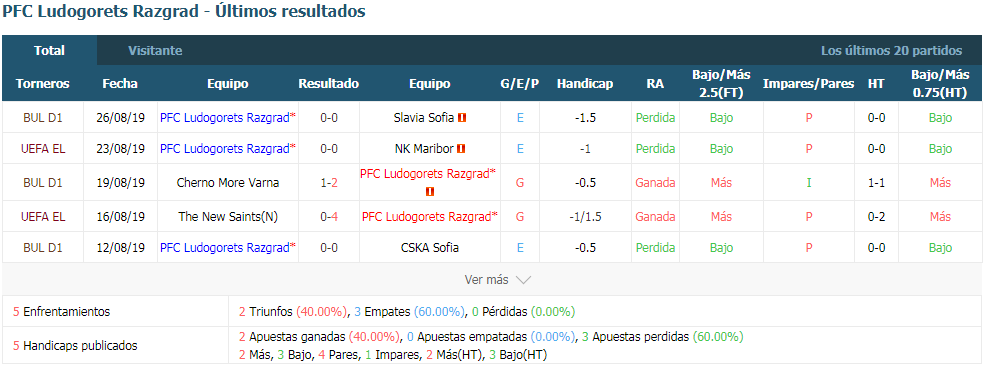Click the 0-4 result against New Saints
Viewport: 987px width, 367px height.
[x=329, y=217]
